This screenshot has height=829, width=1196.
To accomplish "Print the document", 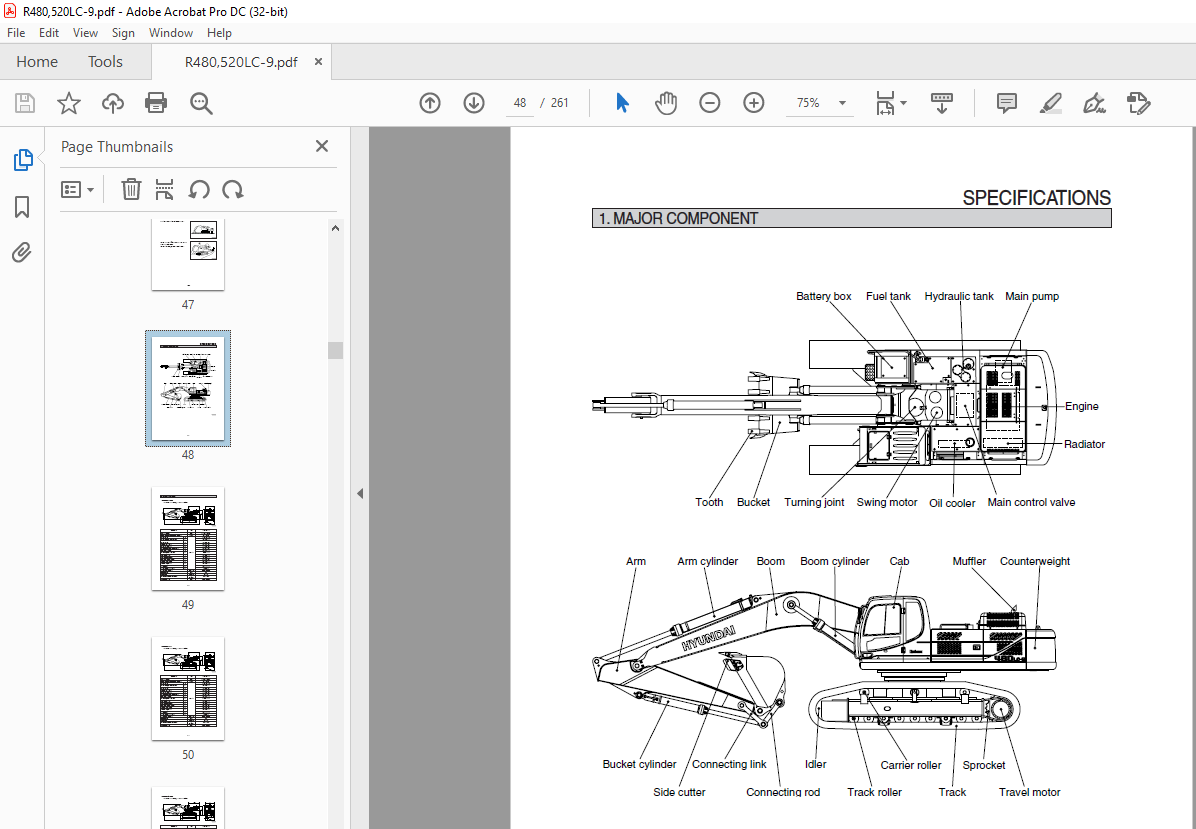I will point(156,103).
